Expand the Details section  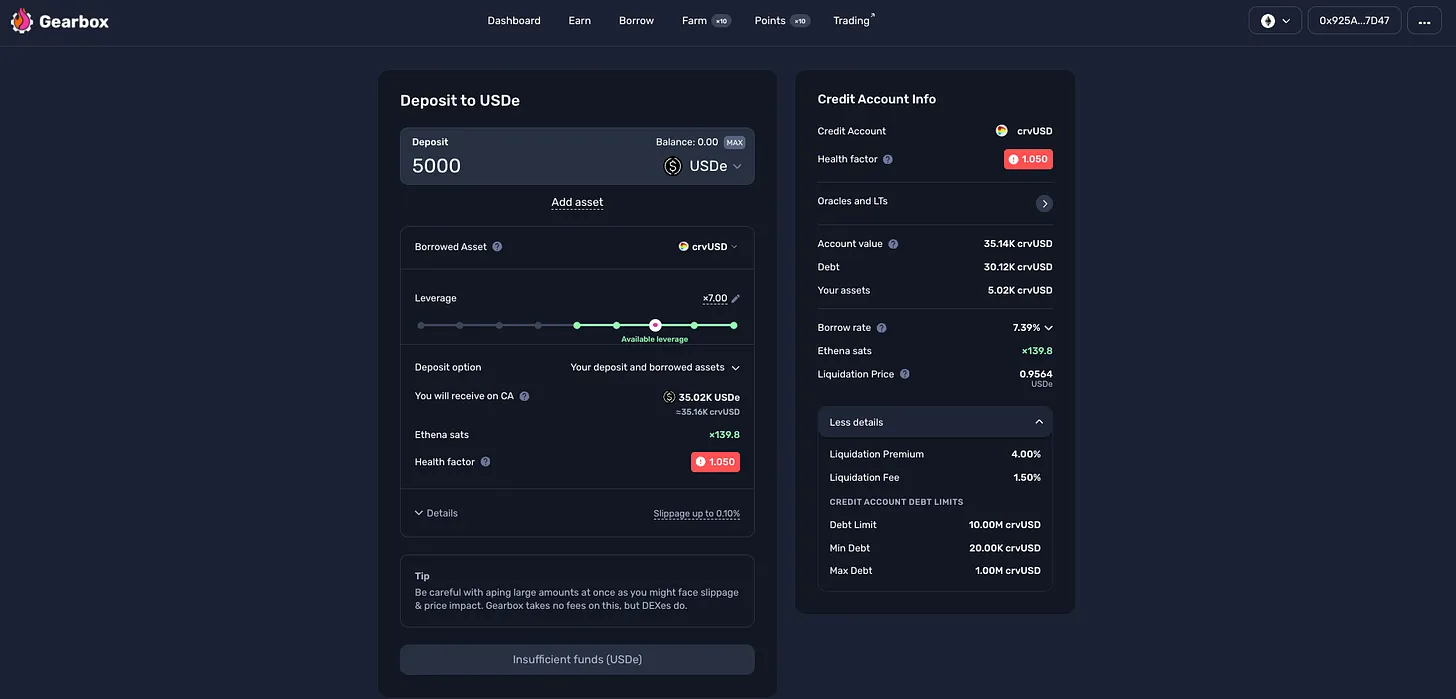[x=436, y=513]
